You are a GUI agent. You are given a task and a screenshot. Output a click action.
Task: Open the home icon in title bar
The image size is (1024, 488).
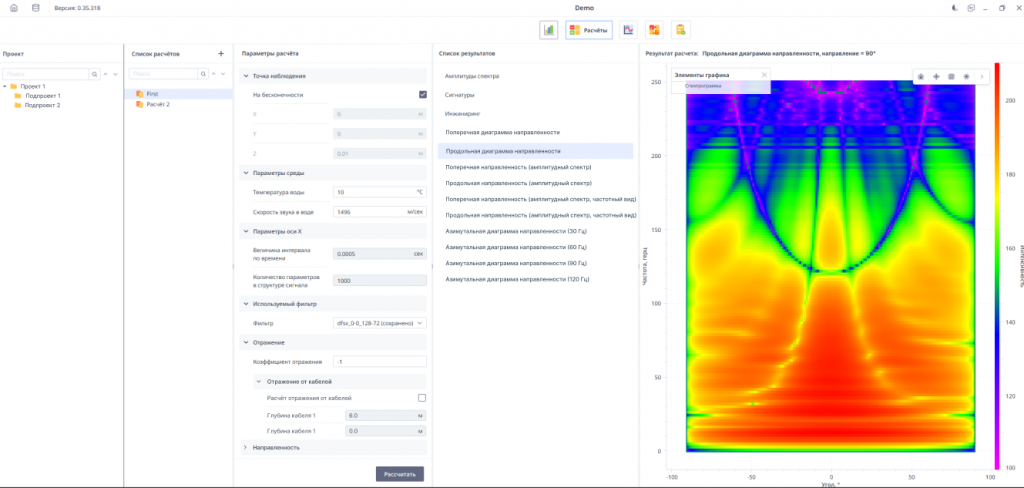[14, 8]
